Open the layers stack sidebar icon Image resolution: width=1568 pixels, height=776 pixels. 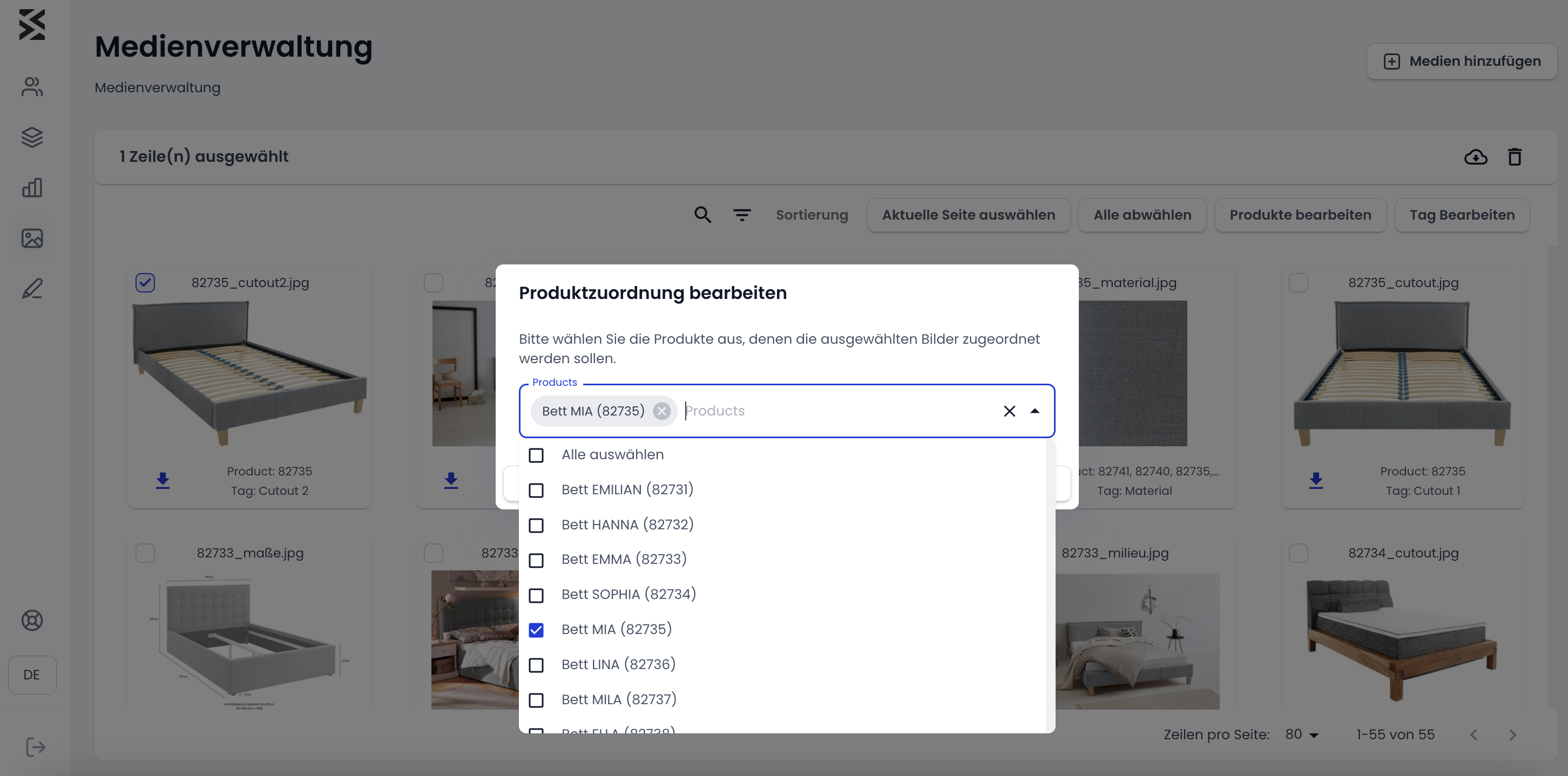click(x=32, y=137)
